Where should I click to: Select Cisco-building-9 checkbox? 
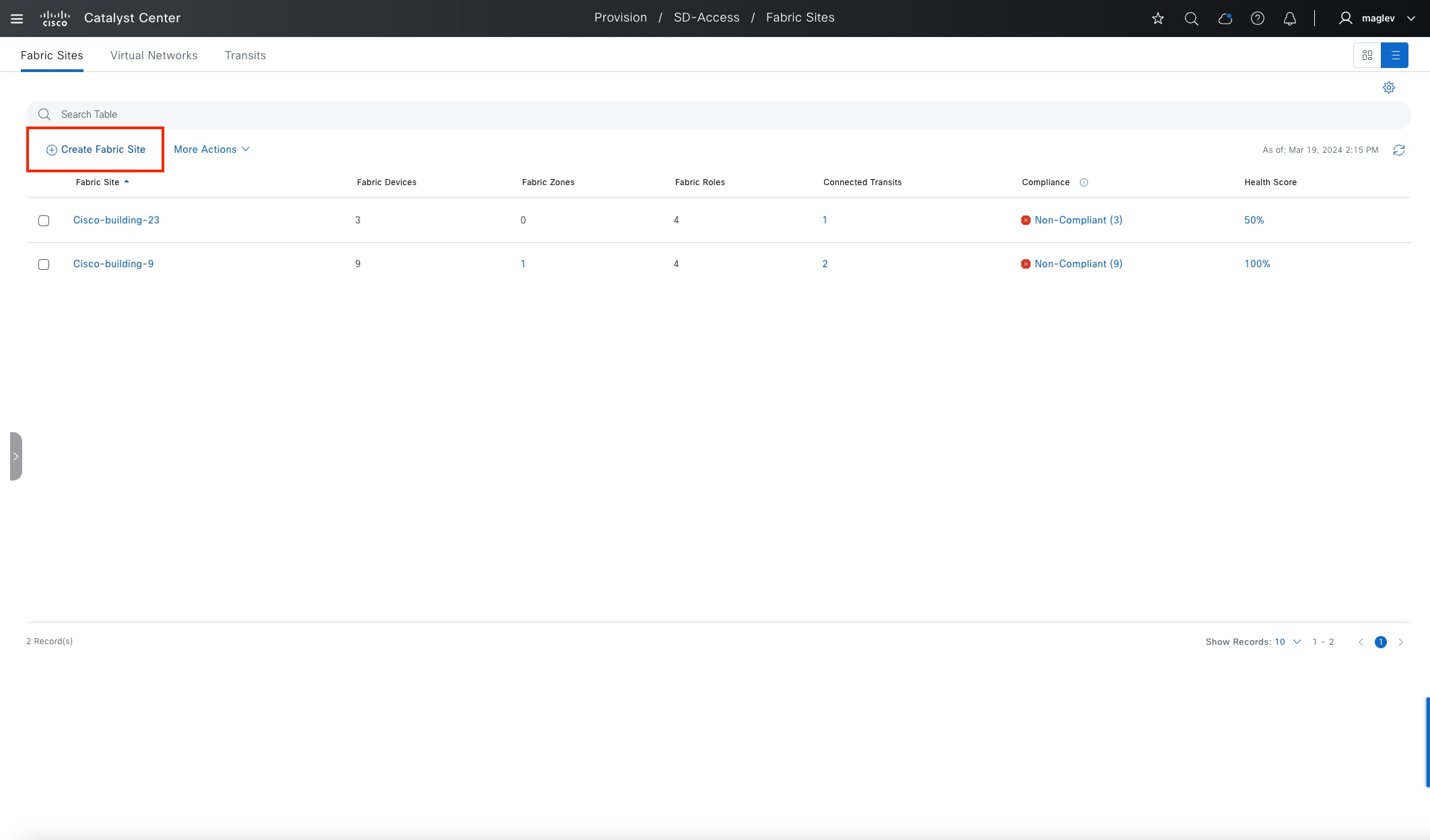click(x=44, y=265)
